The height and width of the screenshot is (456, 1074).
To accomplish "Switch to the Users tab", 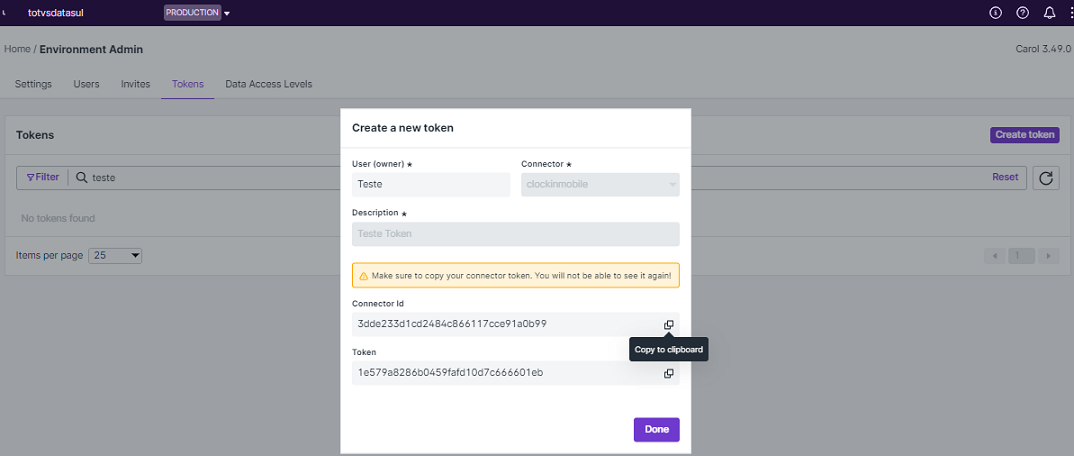I will (x=86, y=84).
